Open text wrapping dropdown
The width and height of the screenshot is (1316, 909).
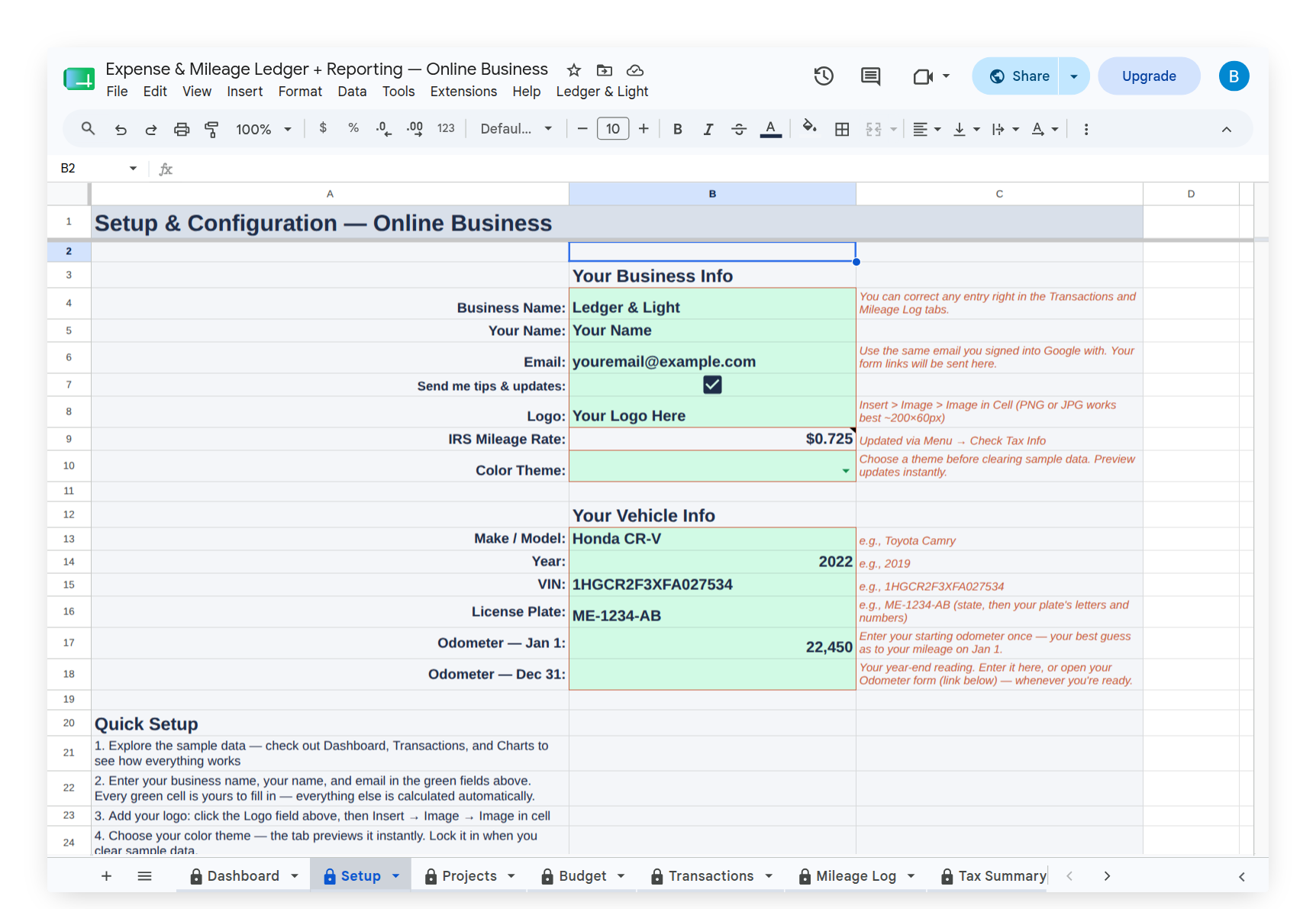pos(1005,129)
